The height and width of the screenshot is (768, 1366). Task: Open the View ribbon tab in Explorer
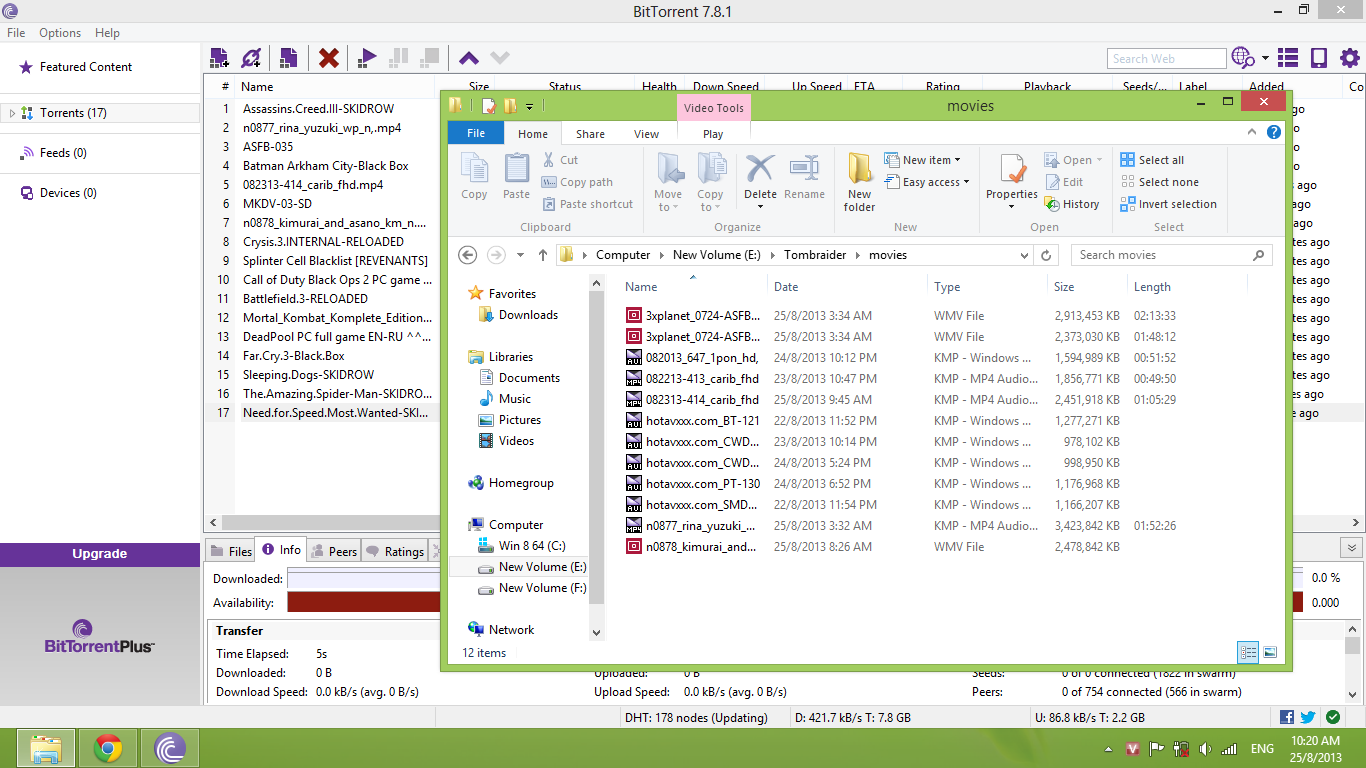646,134
